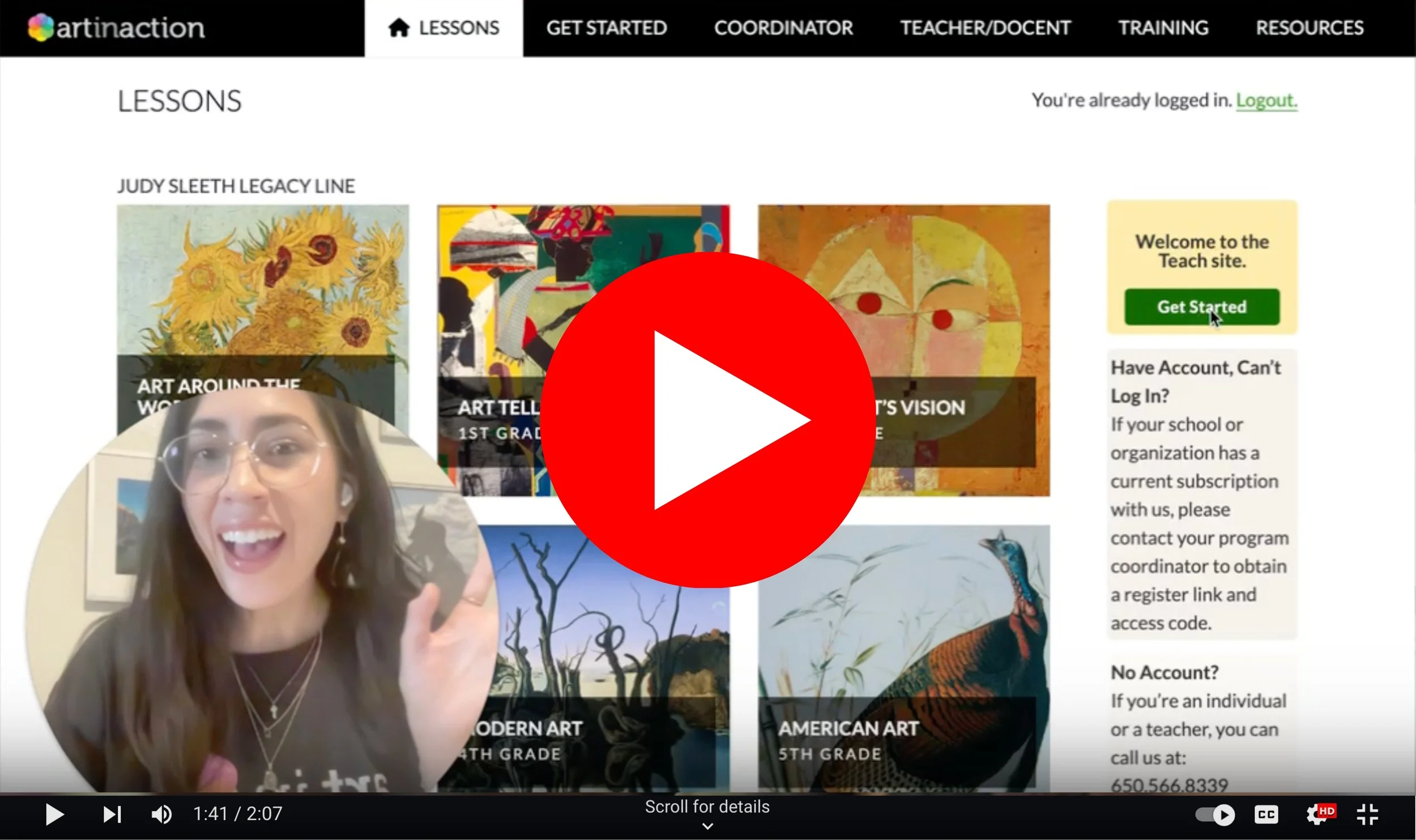The image size is (1416, 840).
Task: Expand the Scroll for details chevron
Action: point(707,826)
